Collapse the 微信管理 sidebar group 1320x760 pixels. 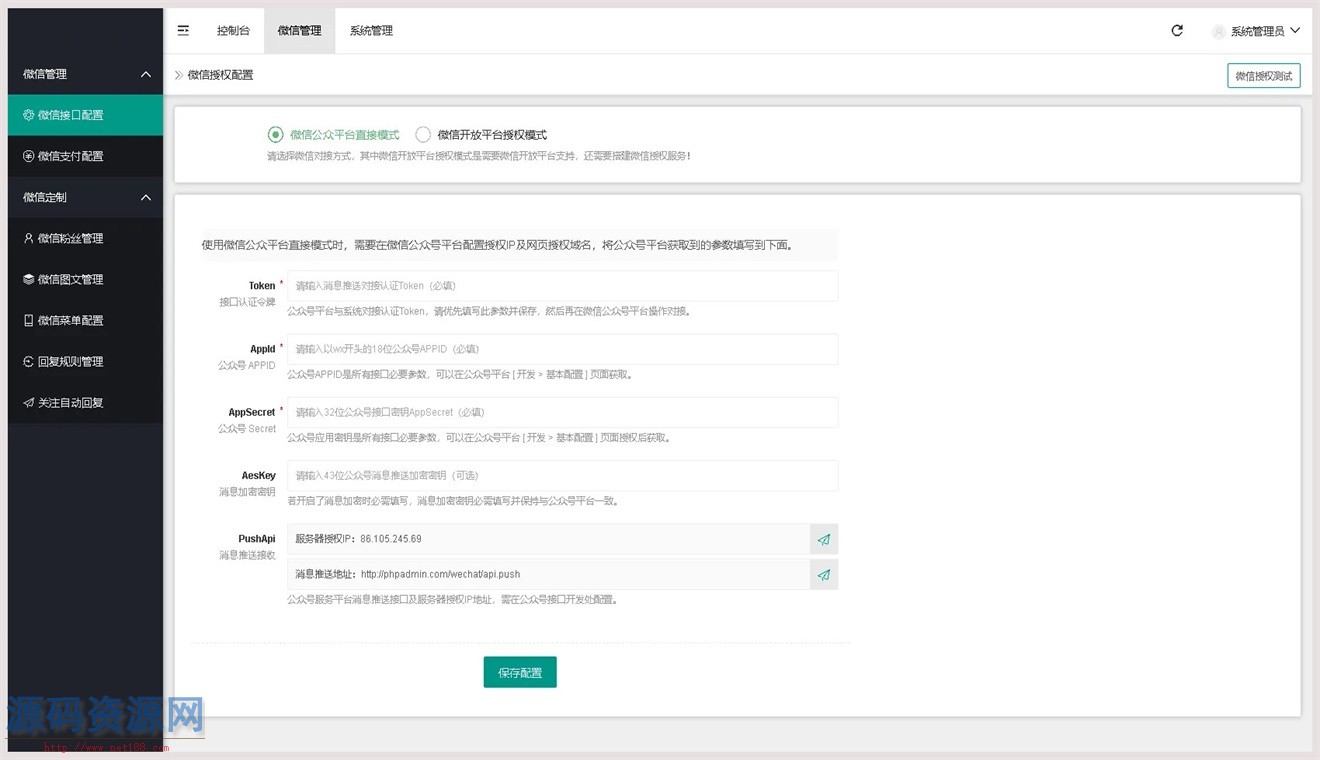click(85, 74)
